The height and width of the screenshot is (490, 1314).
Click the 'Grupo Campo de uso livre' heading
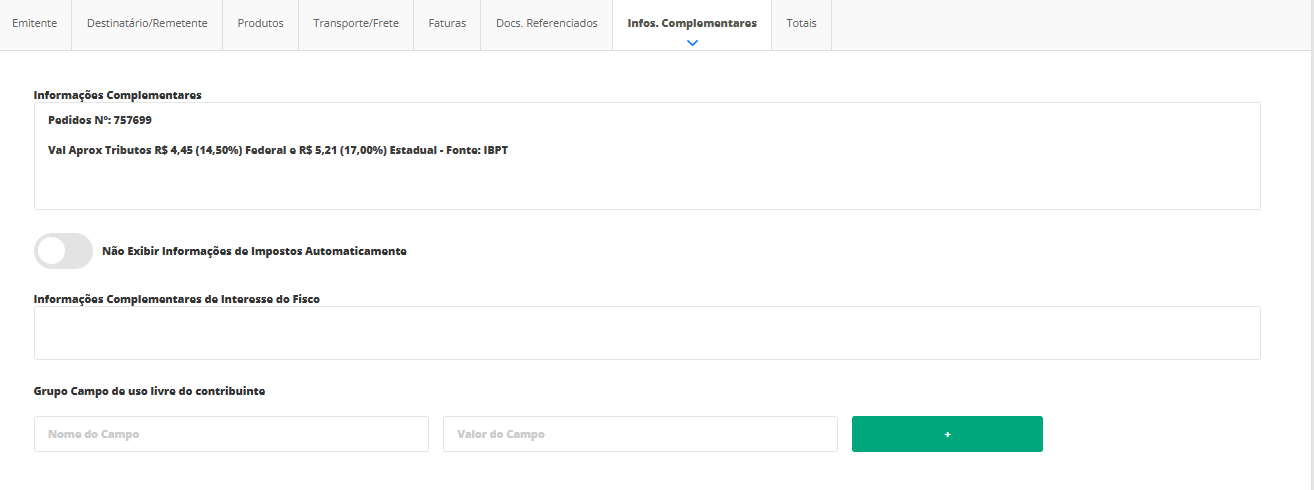point(149,391)
